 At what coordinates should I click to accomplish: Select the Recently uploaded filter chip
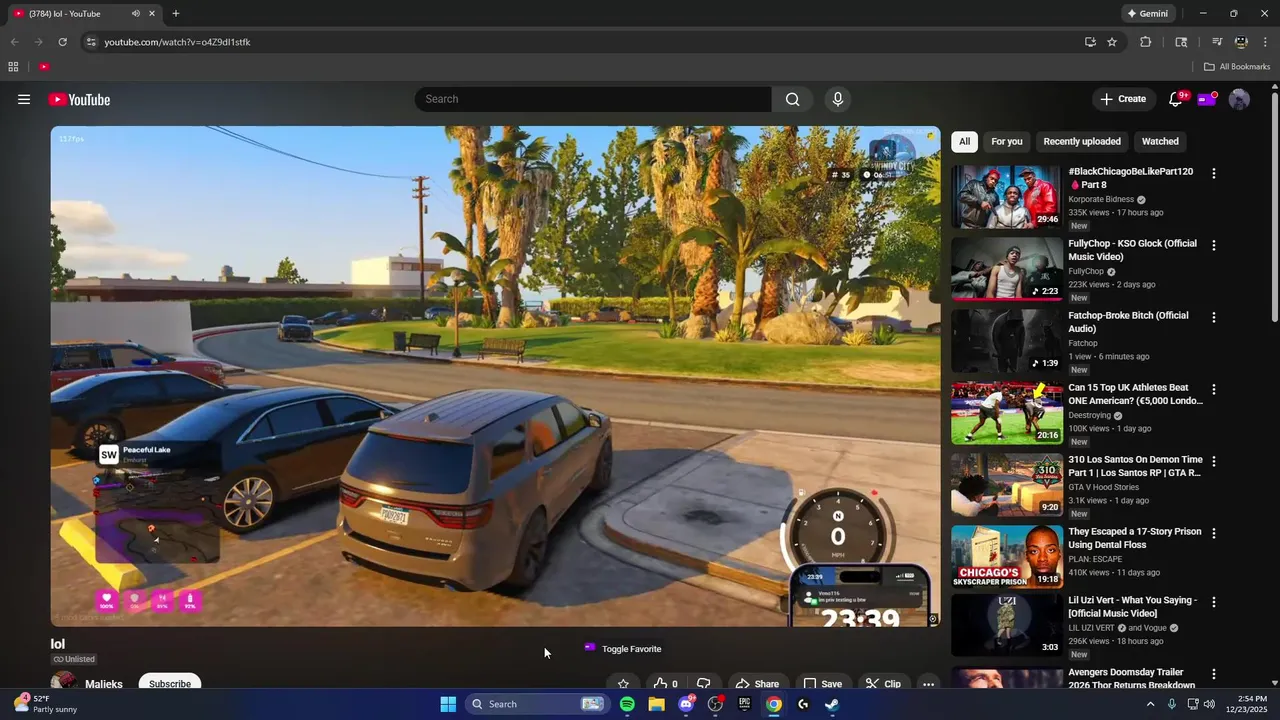tap(1082, 141)
